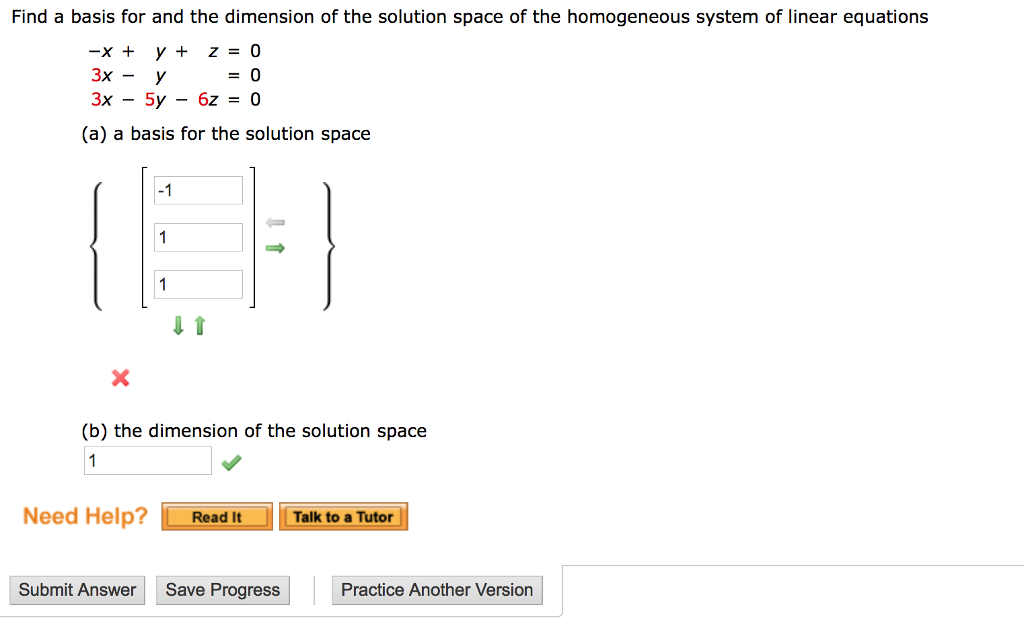Image resolution: width=1024 pixels, height=620 pixels.
Task: Select the dimension answer field showing 1
Action: pos(146,460)
